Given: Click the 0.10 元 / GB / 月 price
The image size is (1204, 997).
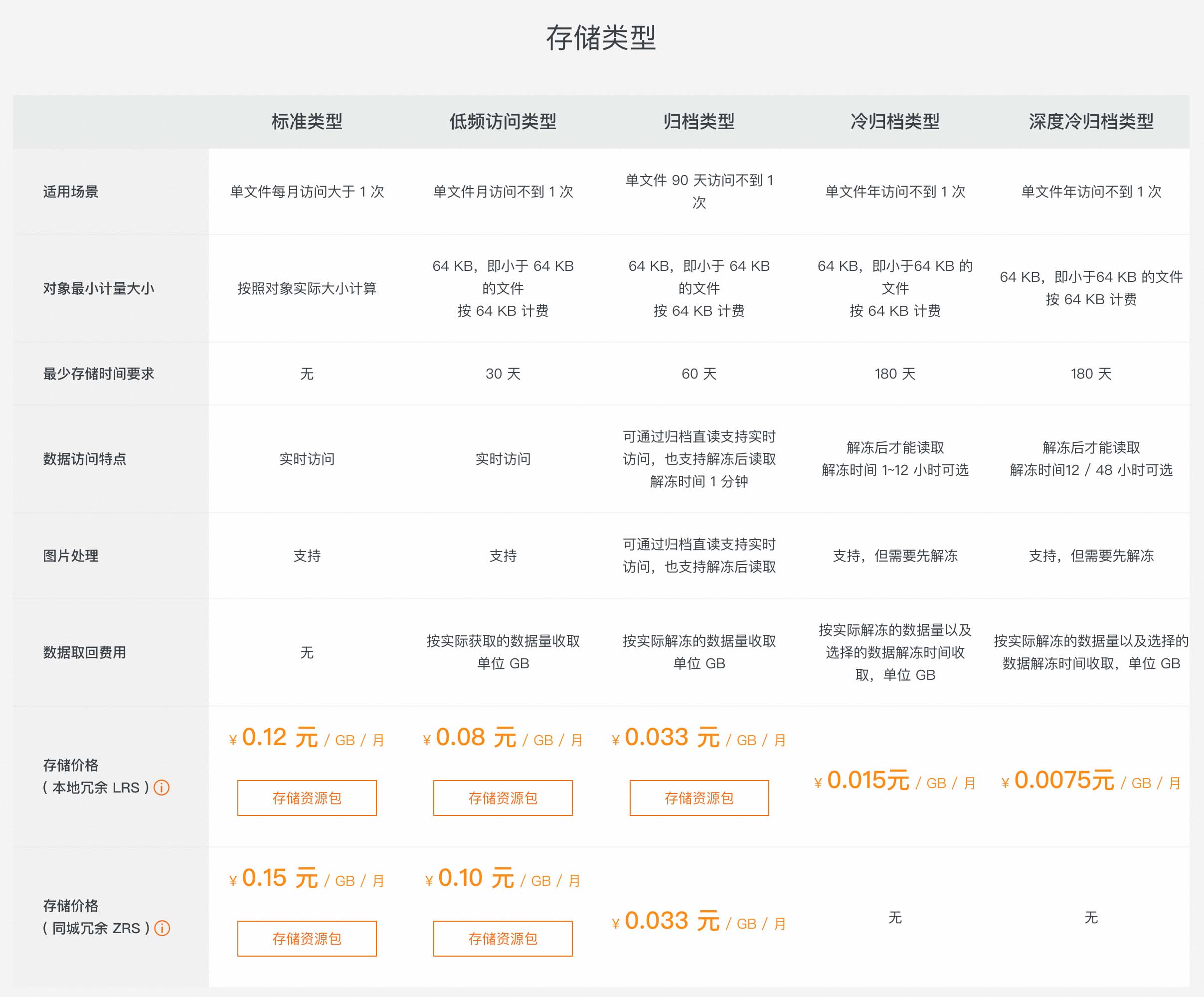Looking at the screenshot, I should point(503,878).
